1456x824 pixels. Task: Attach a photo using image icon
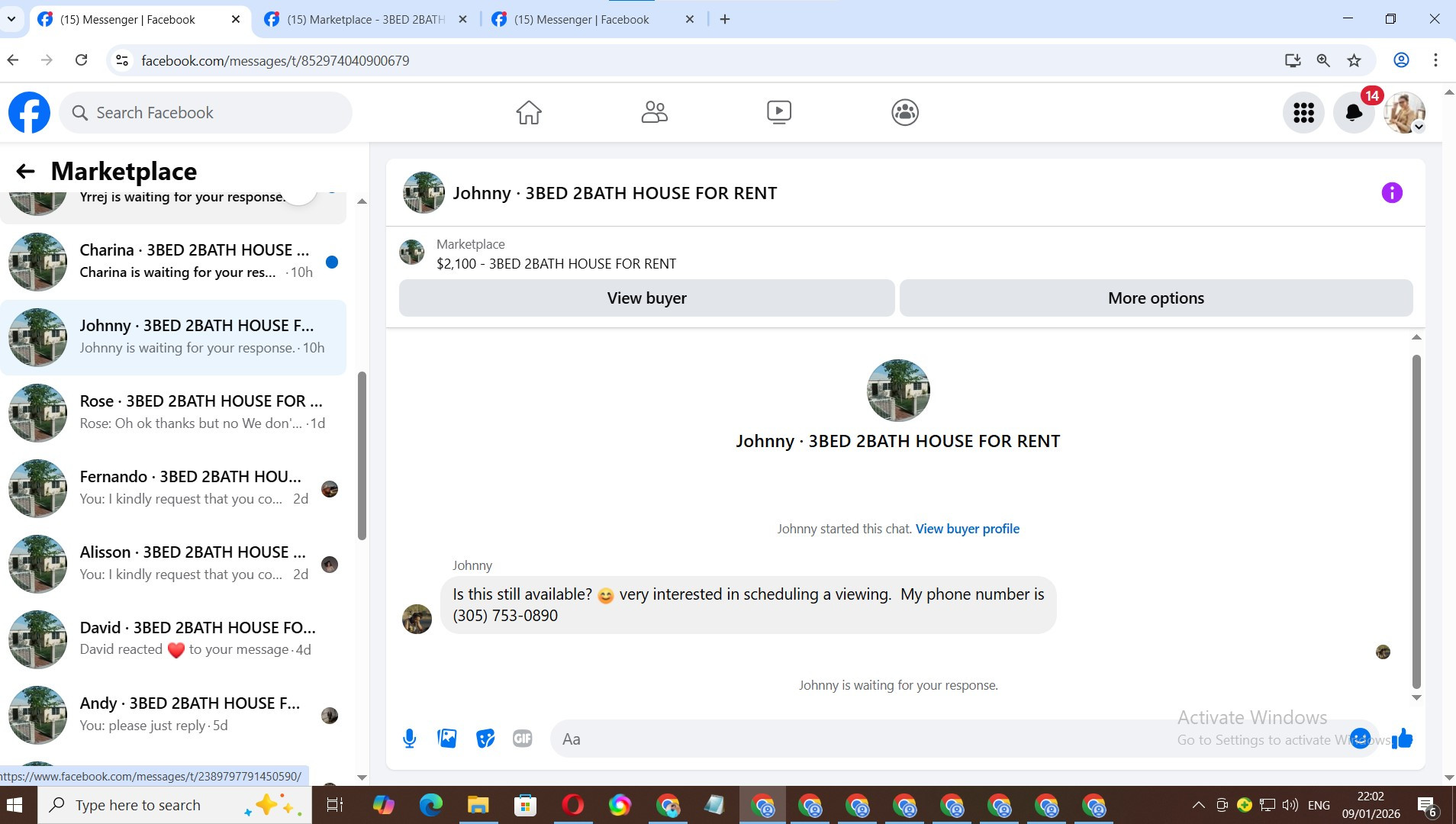click(447, 739)
